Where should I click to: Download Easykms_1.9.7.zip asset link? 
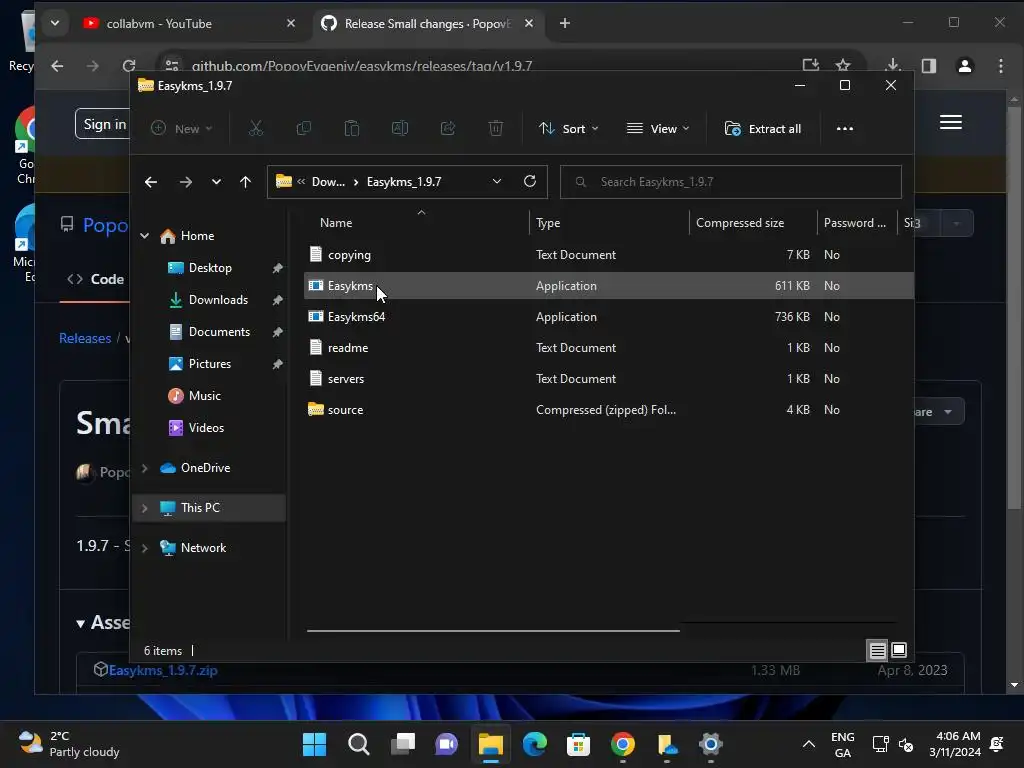[x=163, y=670]
